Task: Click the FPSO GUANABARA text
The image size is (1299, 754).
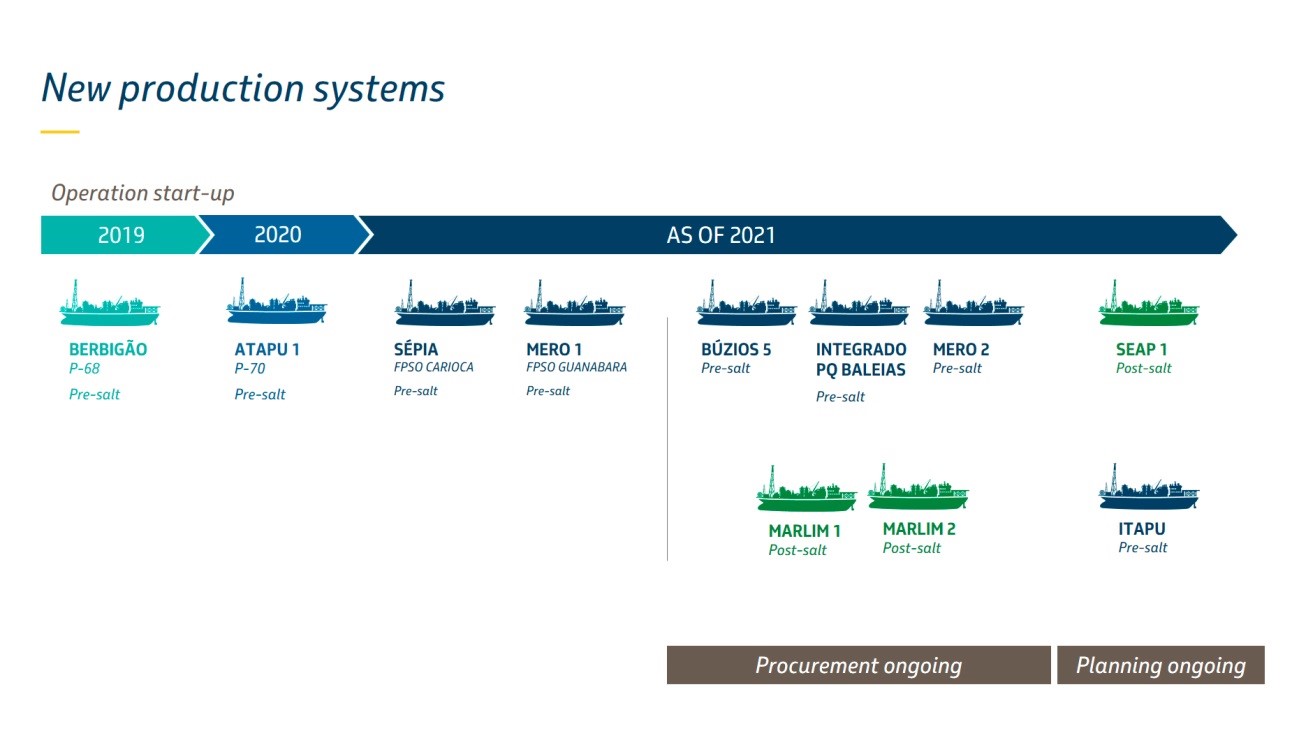Action: click(x=577, y=367)
